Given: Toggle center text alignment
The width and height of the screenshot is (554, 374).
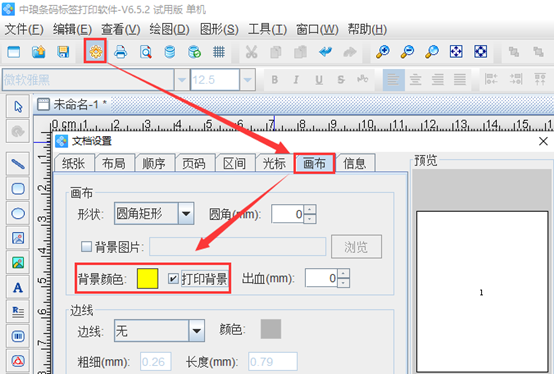Looking at the screenshot, I should pyautogui.click(x=416, y=79).
